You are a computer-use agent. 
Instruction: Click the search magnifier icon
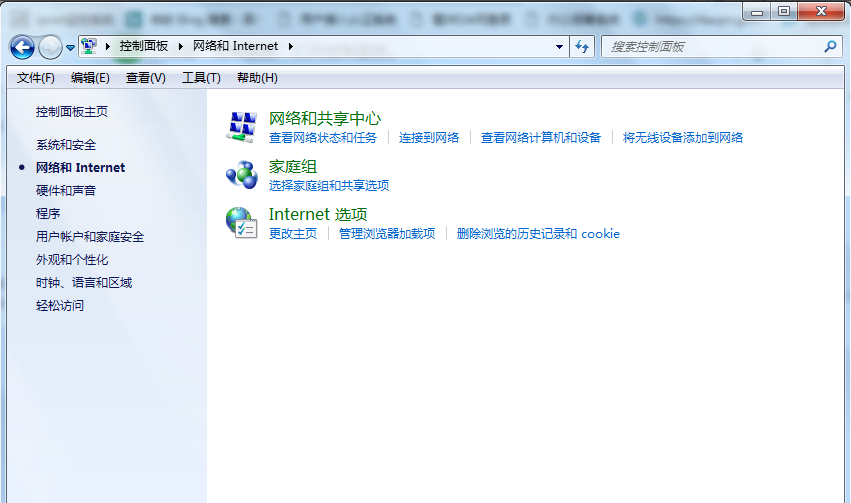click(x=829, y=47)
